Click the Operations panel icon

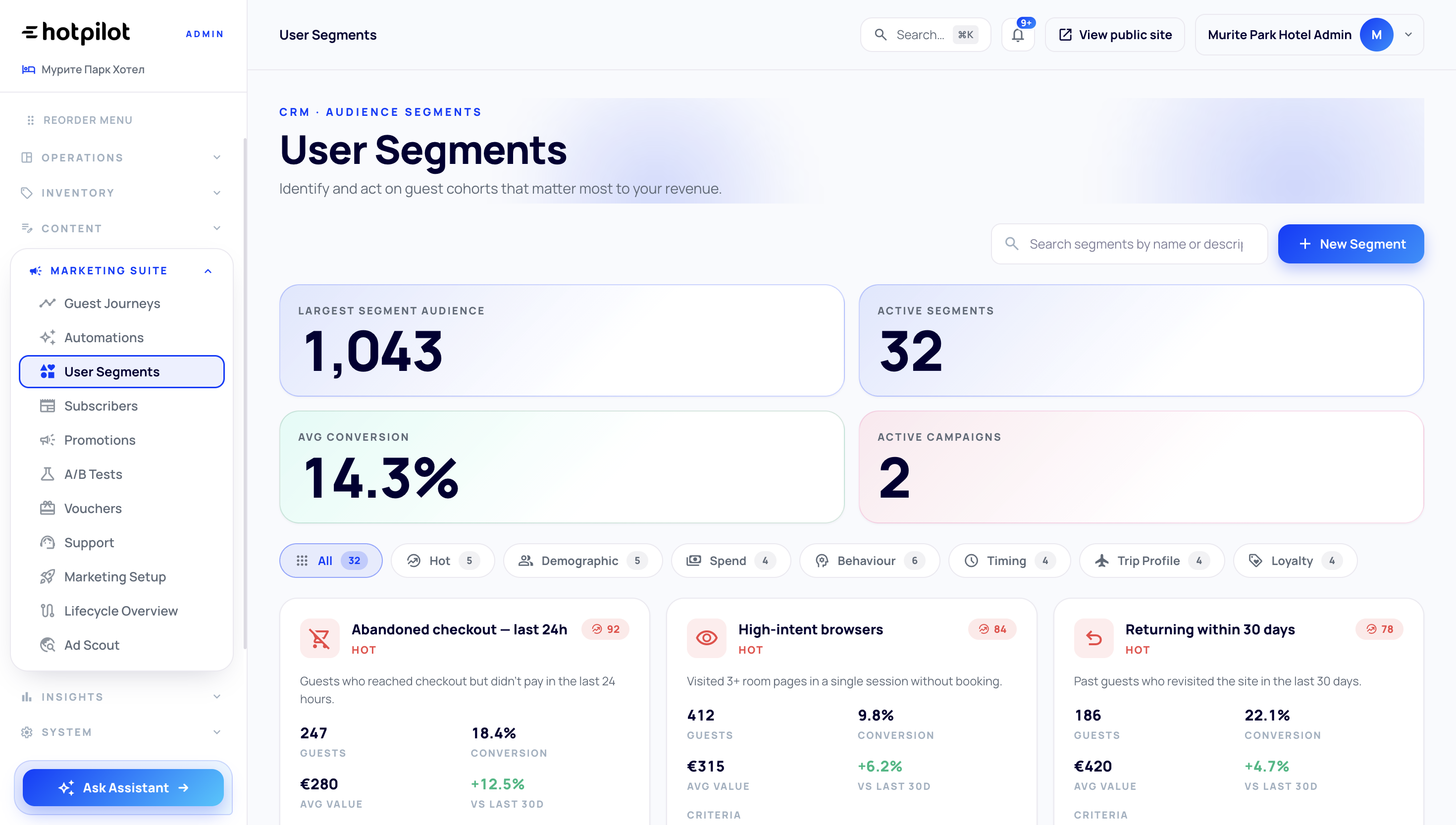coord(27,157)
